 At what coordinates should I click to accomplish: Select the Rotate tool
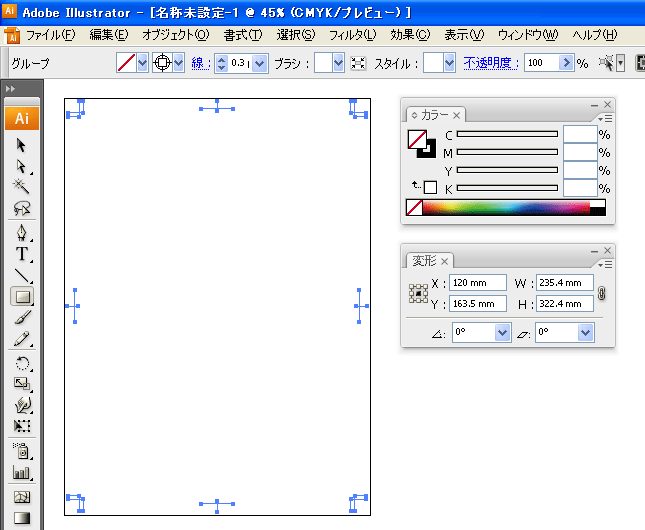[x=21, y=364]
